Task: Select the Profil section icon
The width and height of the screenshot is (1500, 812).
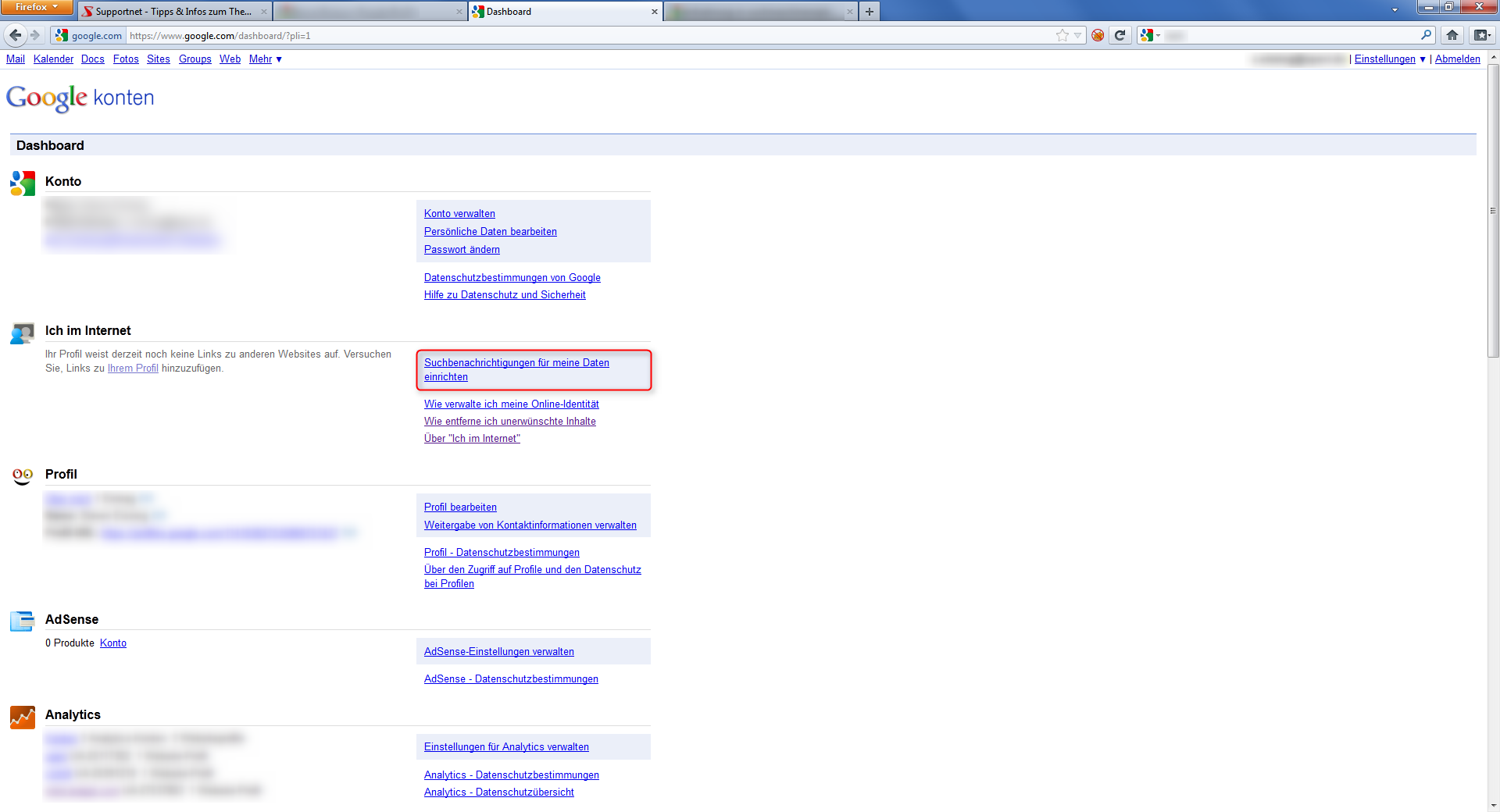Action: tap(21, 475)
